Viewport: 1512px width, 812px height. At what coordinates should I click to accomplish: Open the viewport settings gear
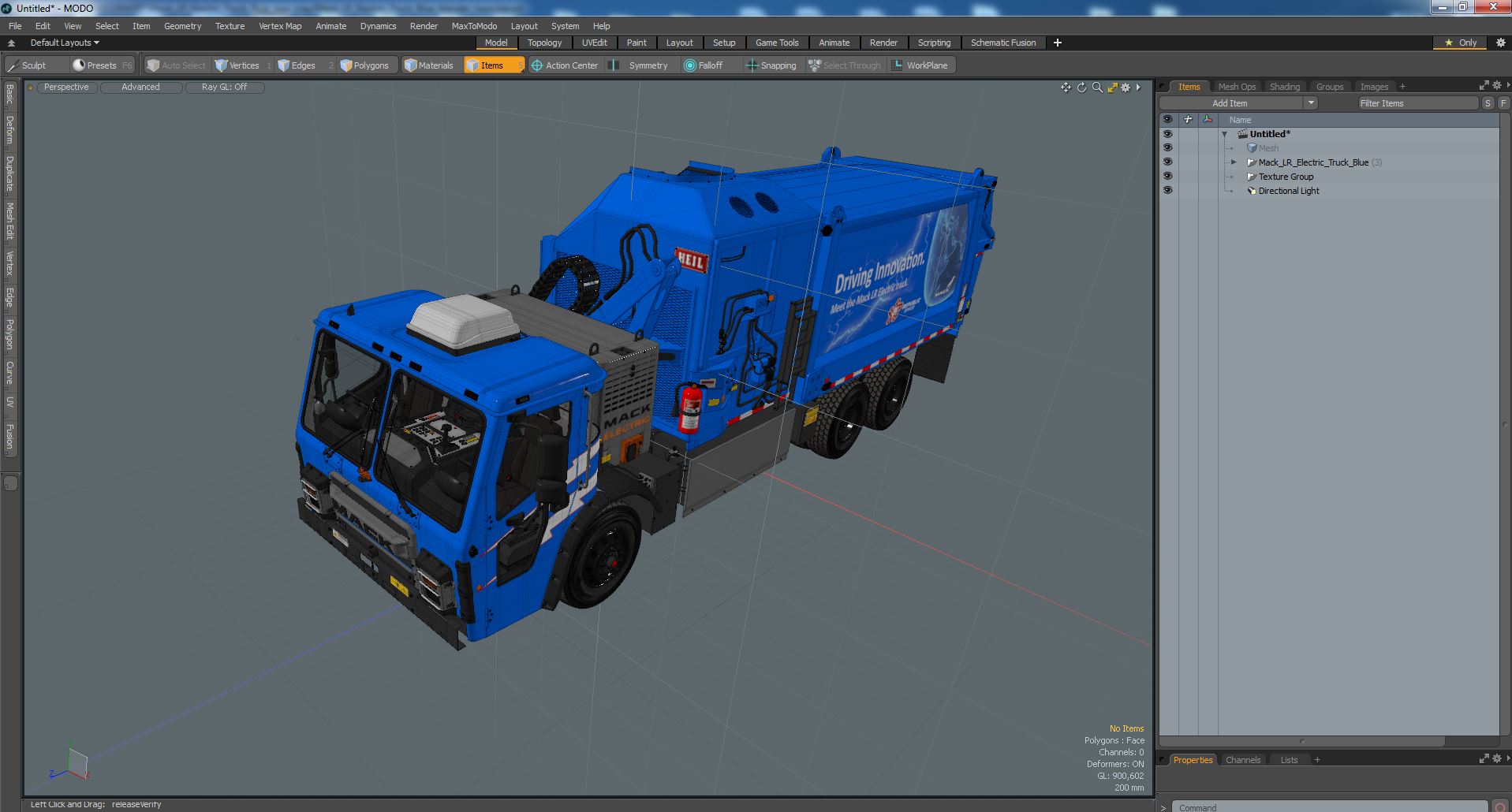click(1126, 88)
